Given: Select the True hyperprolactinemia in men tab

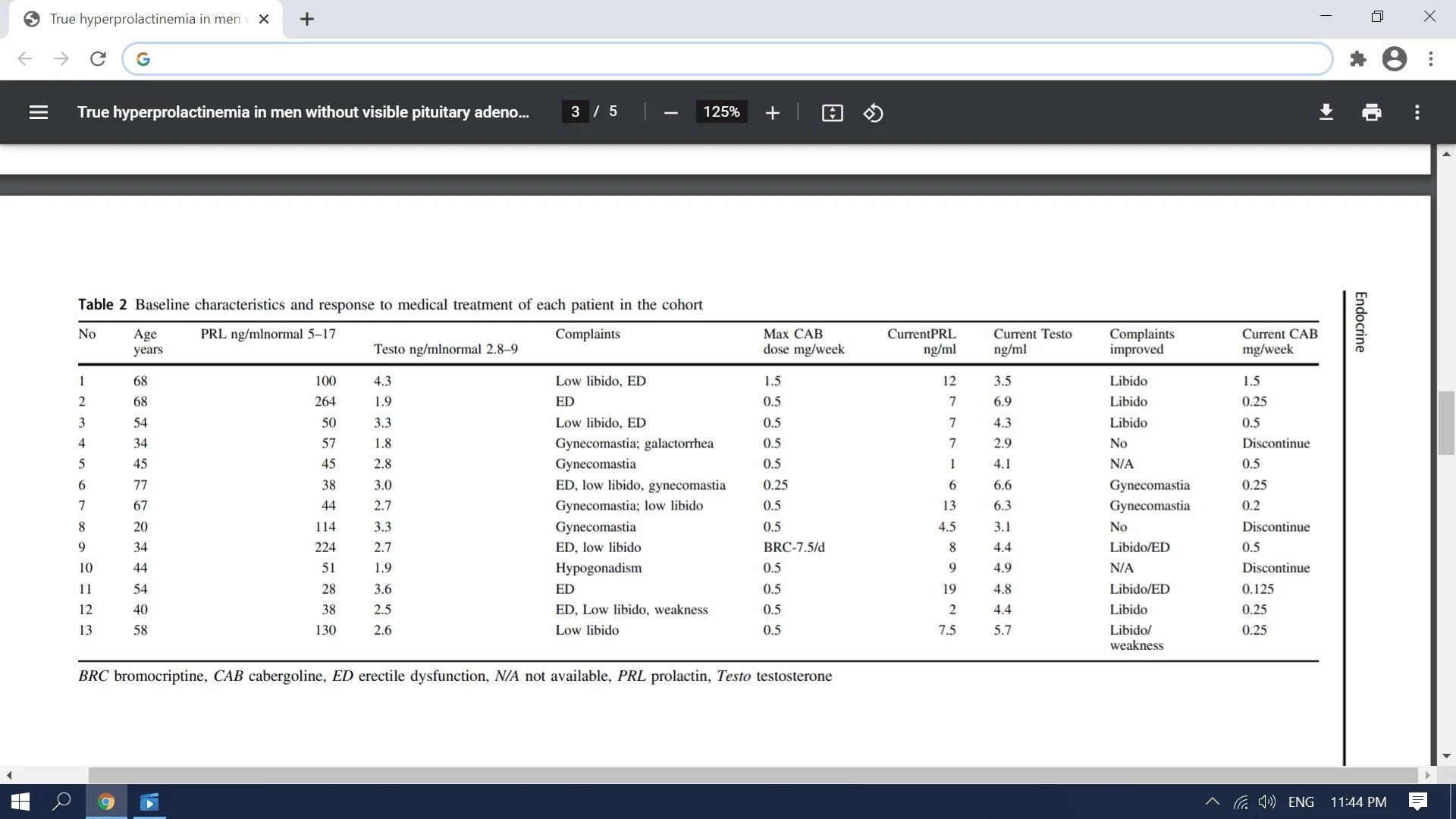Looking at the screenshot, I should tap(144, 19).
